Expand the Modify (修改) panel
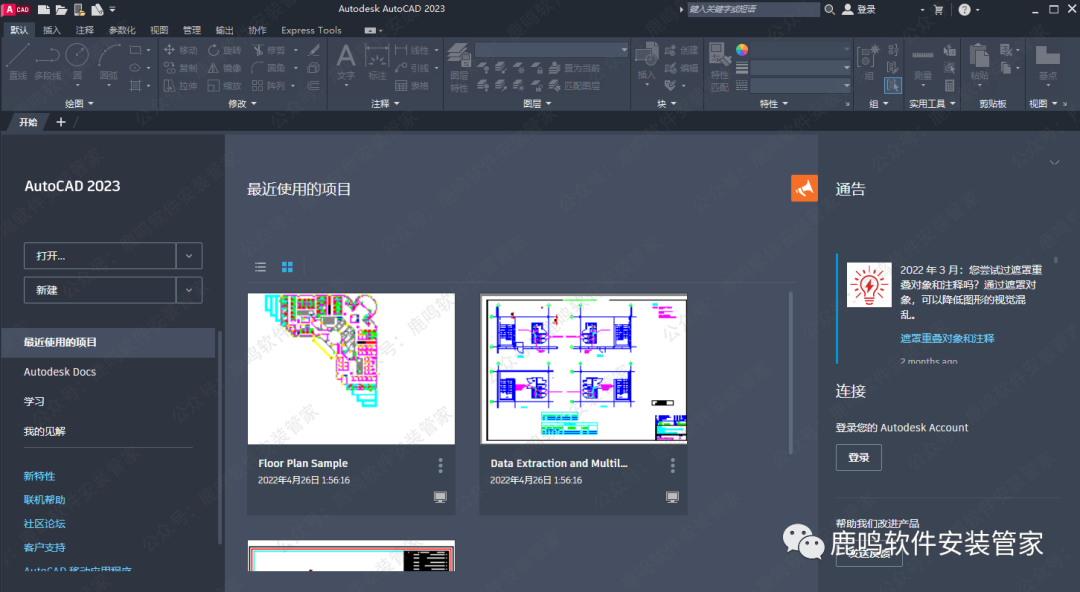This screenshot has height=592, width=1080. 242,103
